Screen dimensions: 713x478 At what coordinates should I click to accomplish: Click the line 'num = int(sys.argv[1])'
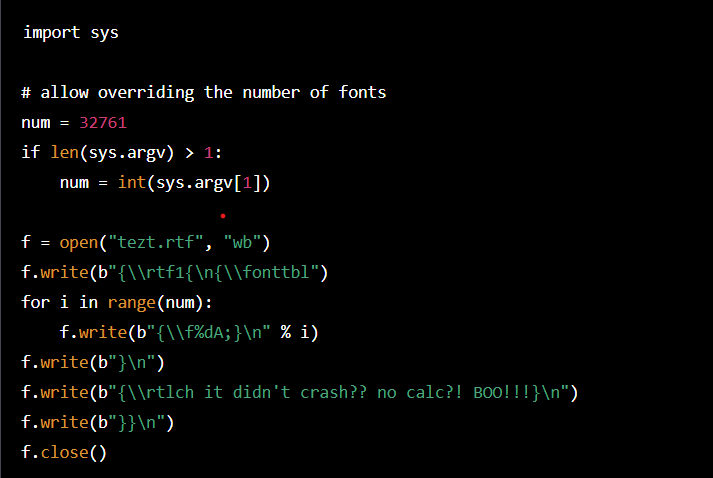(x=165, y=183)
